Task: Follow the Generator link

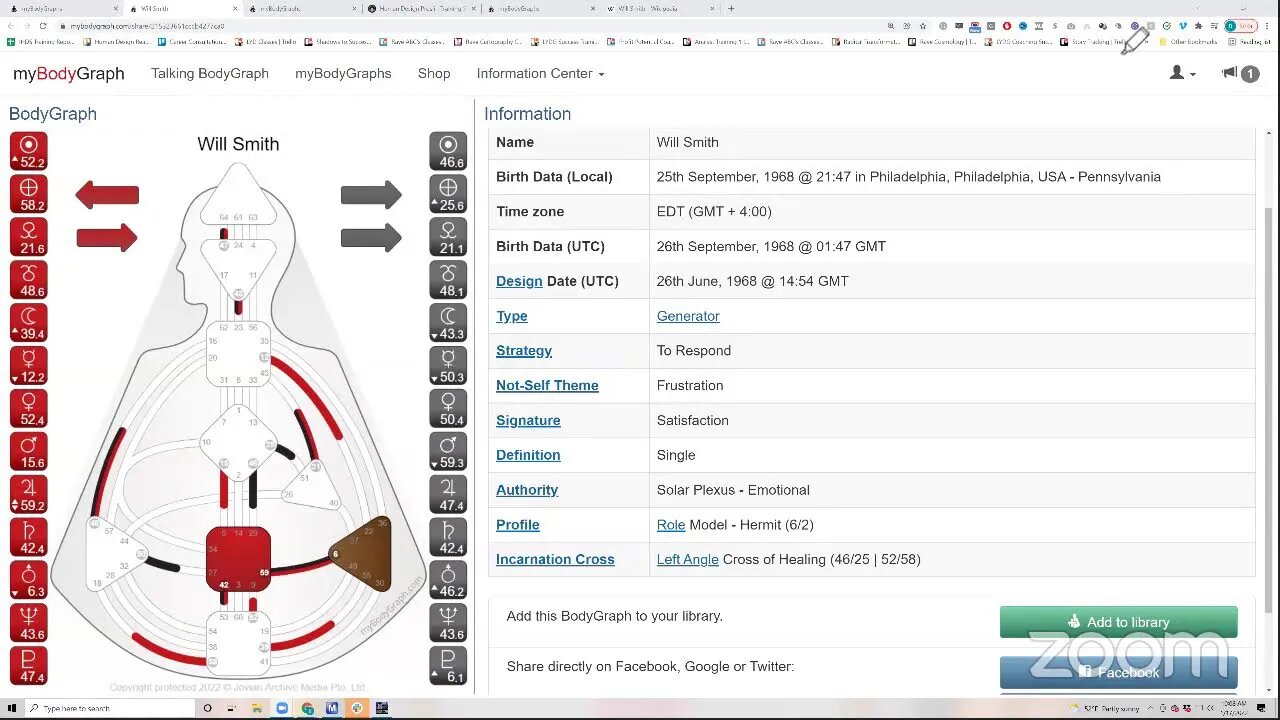Action: click(x=688, y=316)
